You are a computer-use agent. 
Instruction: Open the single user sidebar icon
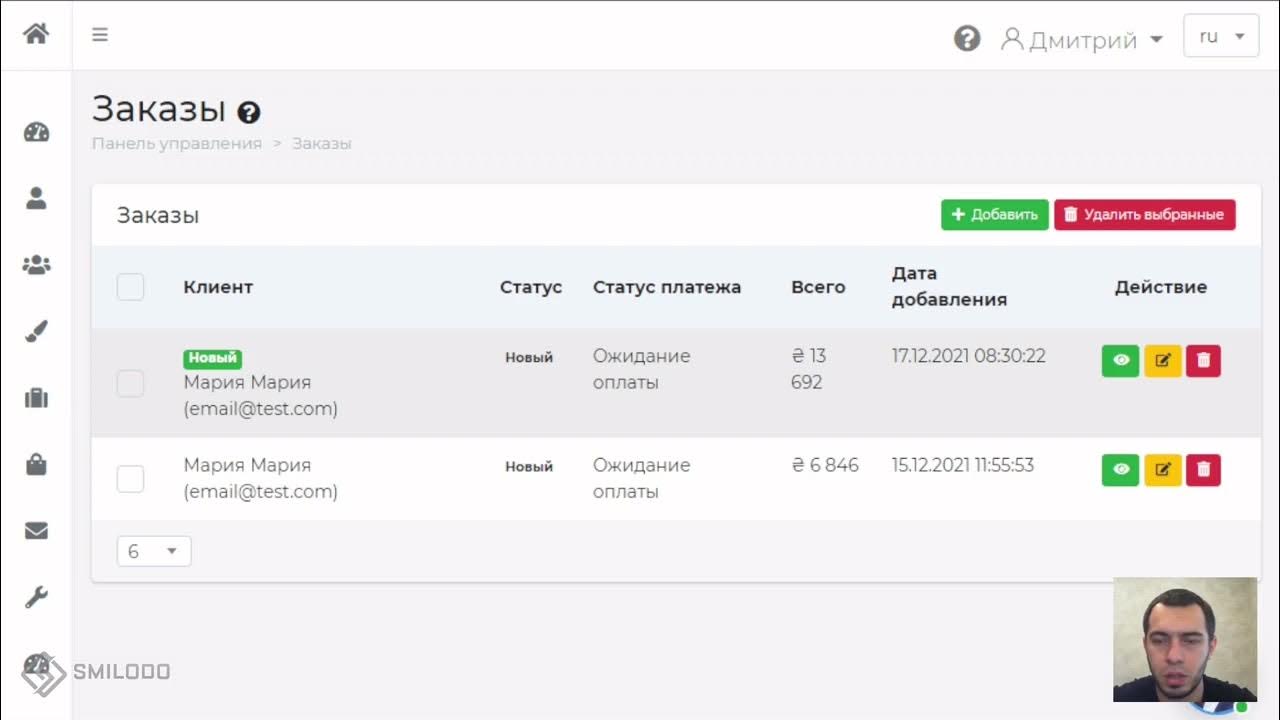36,198
